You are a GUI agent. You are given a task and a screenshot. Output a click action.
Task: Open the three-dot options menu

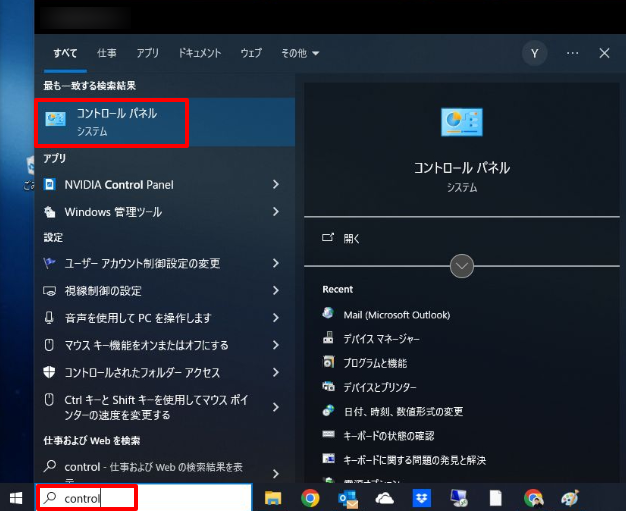tap(572, 53)
